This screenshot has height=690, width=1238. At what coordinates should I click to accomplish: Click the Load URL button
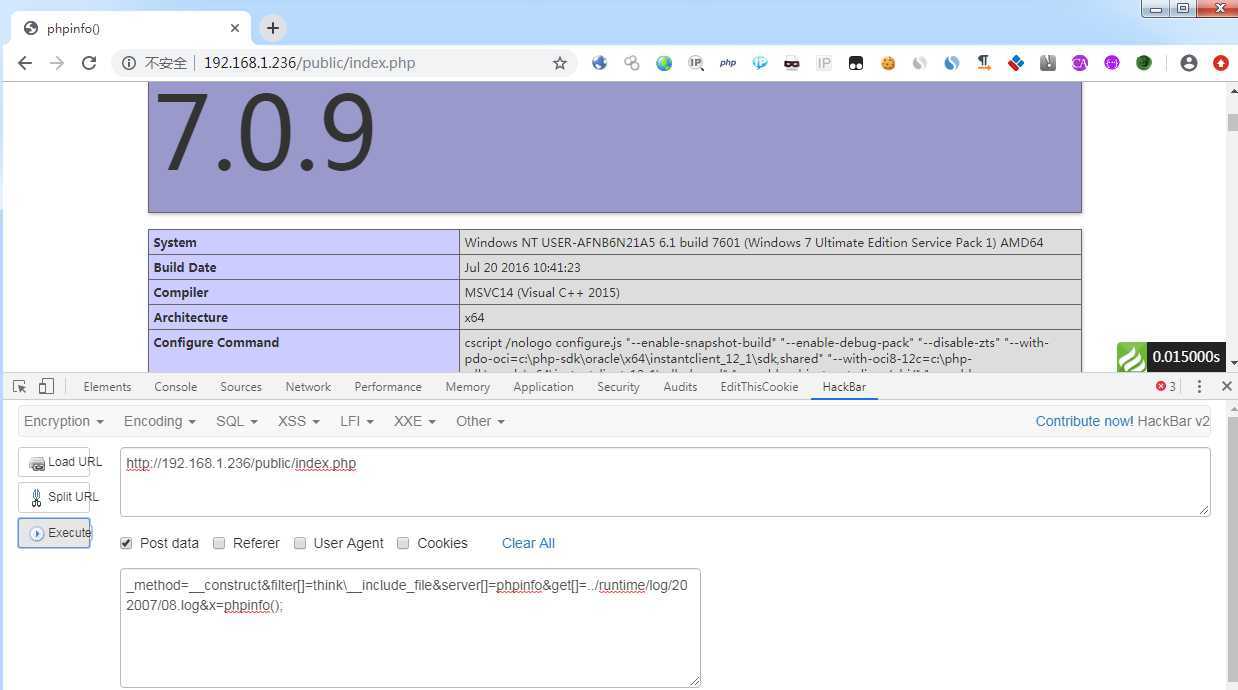54,462
